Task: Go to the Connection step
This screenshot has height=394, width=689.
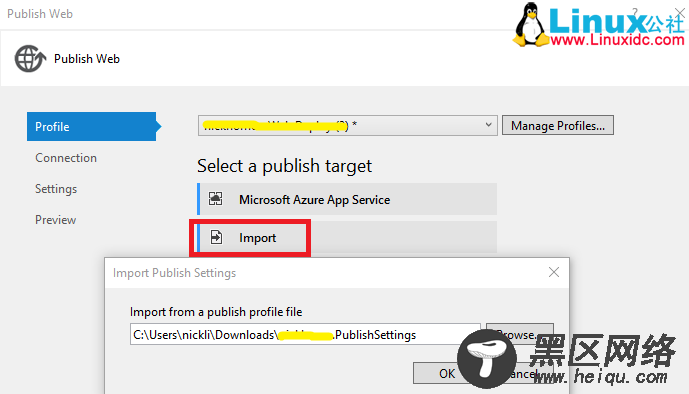Action: point(66,158)
